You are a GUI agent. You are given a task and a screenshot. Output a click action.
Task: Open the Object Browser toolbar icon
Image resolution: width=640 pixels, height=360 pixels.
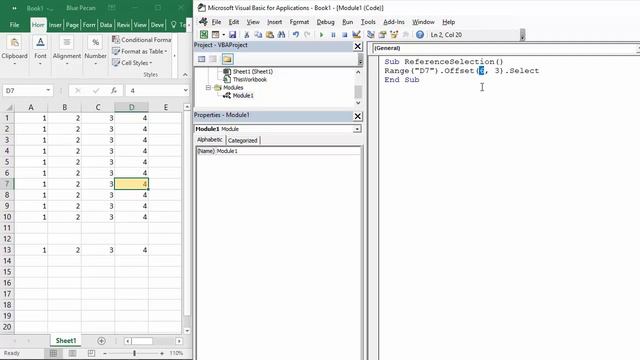coord(394,35)
